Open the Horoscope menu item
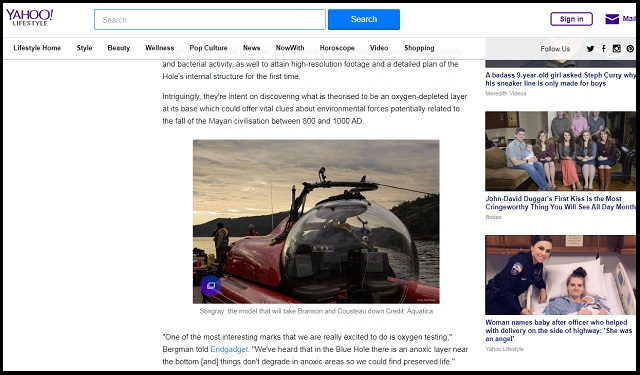 tap(337, 48)
